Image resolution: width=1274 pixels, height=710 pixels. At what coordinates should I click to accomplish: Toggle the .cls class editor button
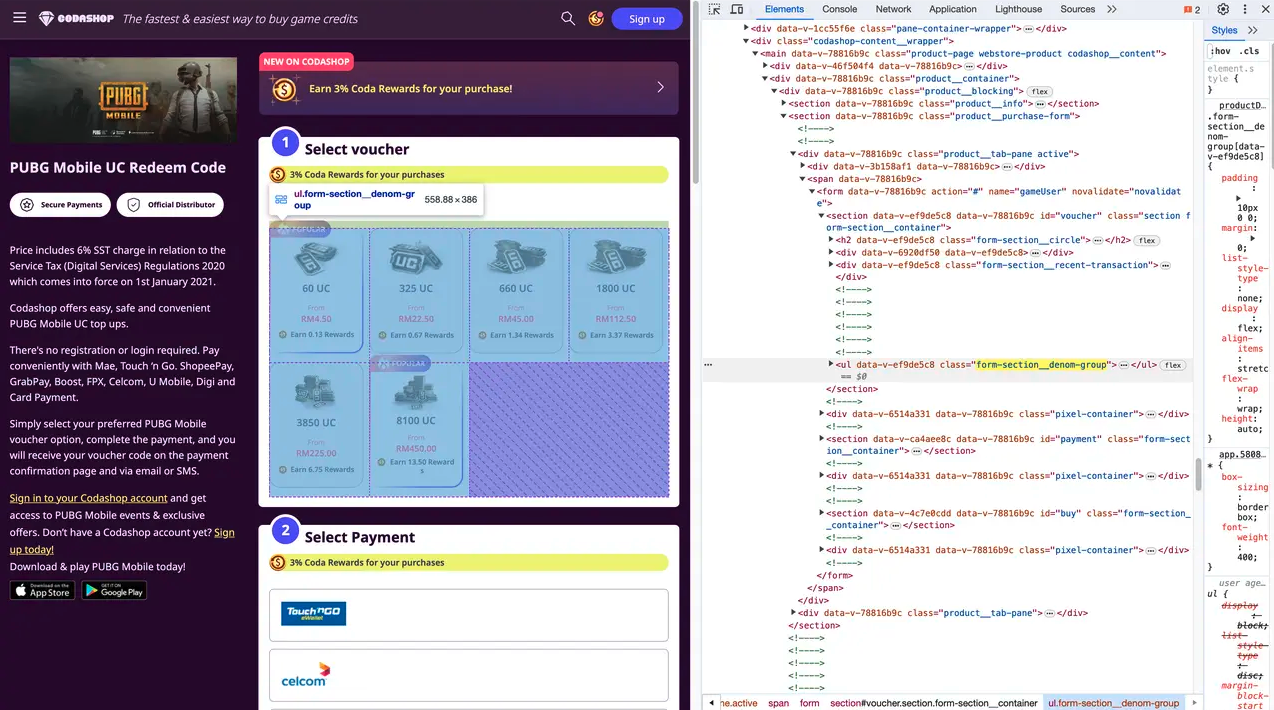1249,51
